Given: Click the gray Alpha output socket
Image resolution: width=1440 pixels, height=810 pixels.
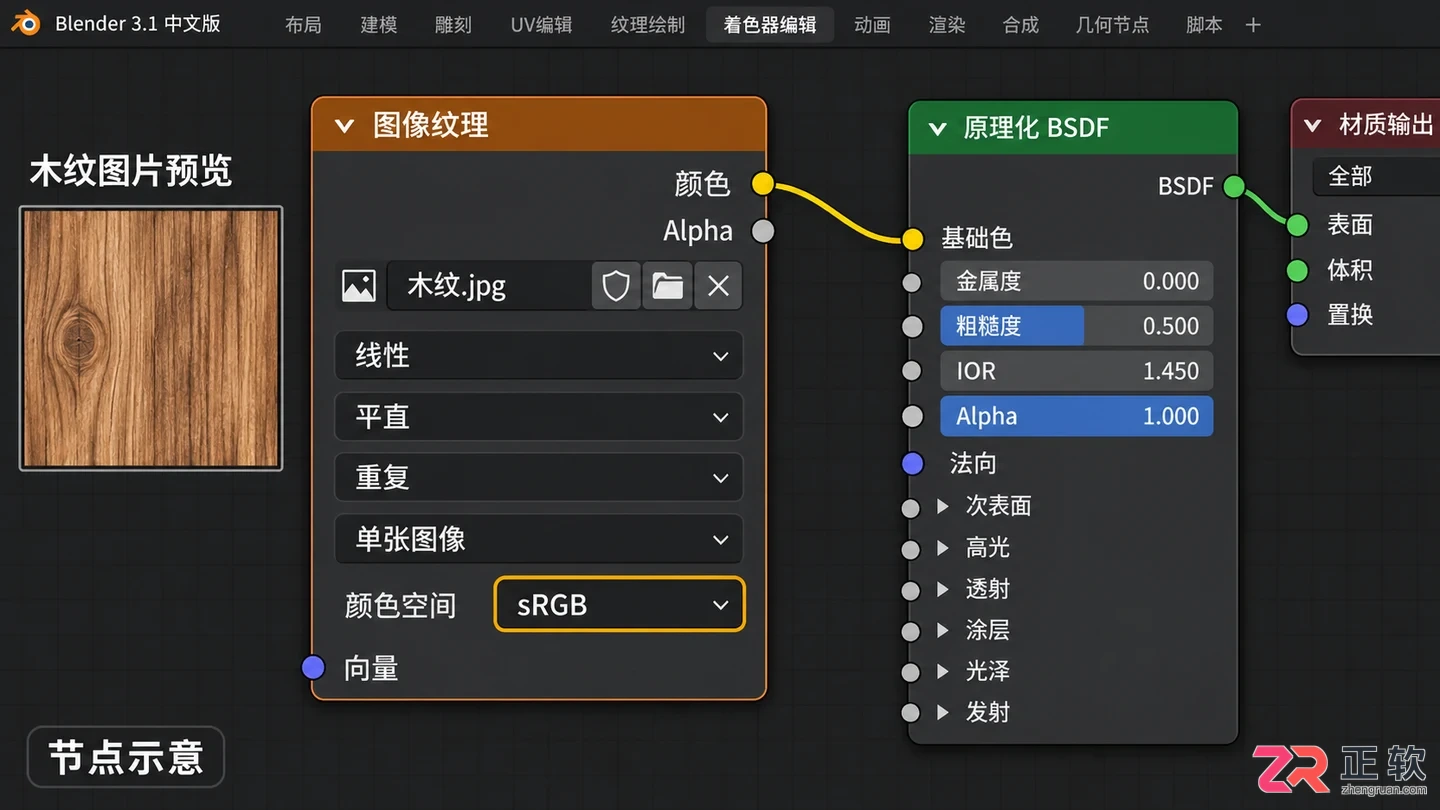Looking at the screenshot, I should [762, 231].
